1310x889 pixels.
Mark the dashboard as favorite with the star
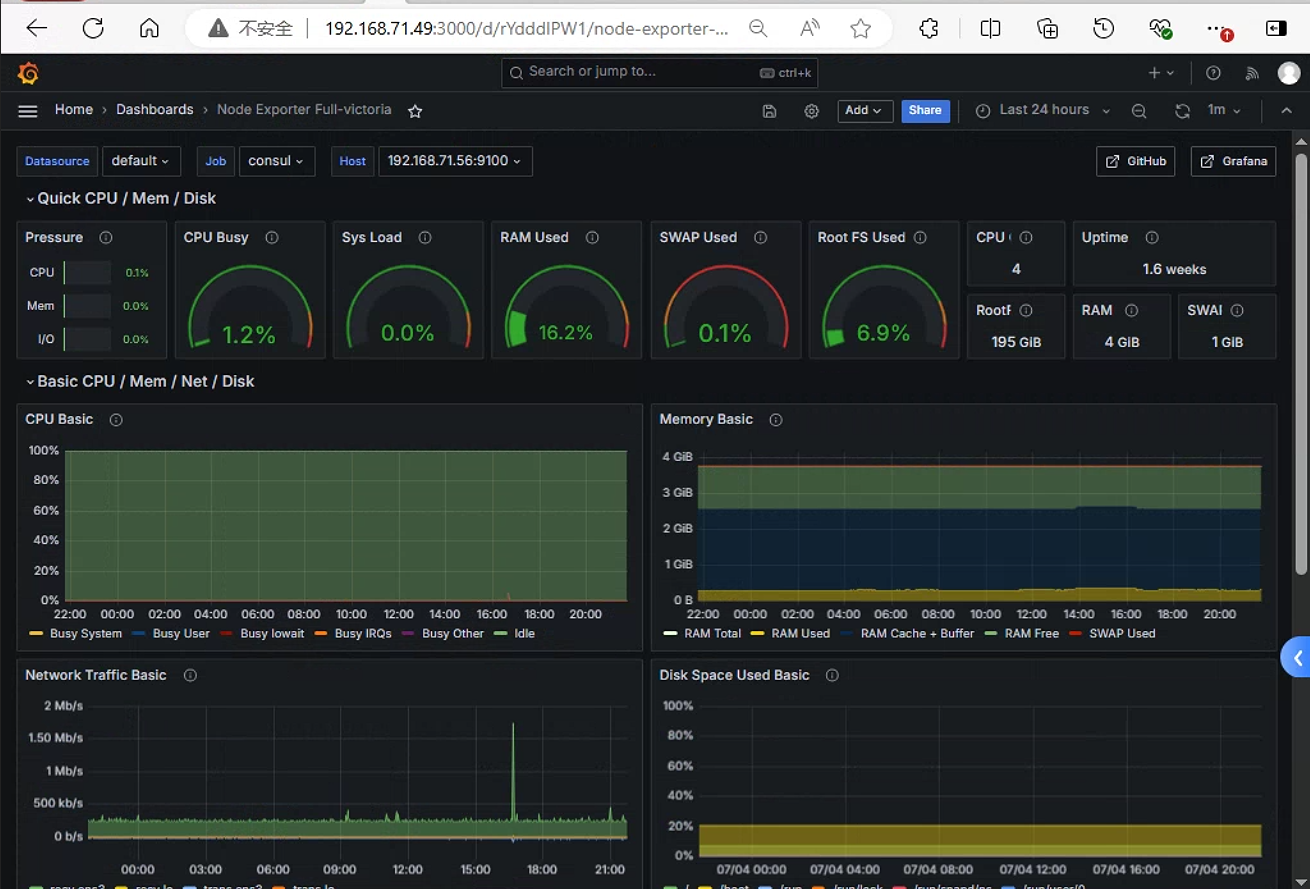415,111
